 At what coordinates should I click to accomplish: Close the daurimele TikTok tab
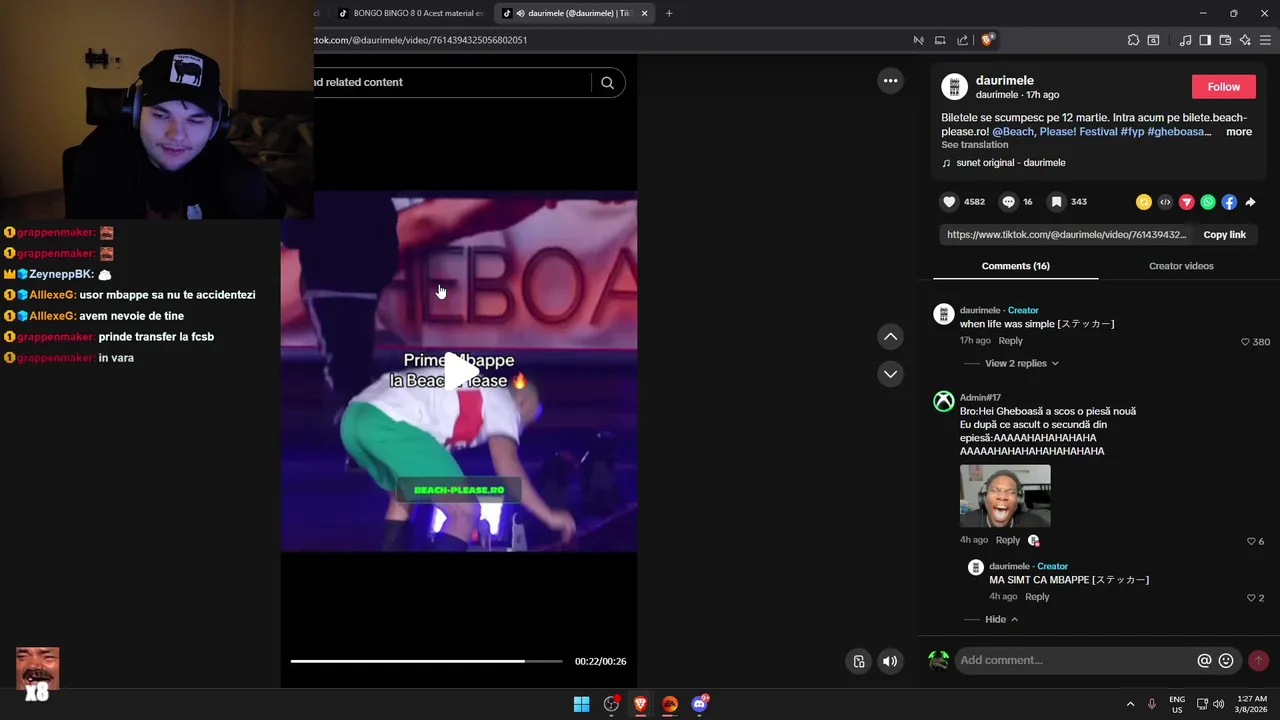pyautogui.click(x=644, y=13)
